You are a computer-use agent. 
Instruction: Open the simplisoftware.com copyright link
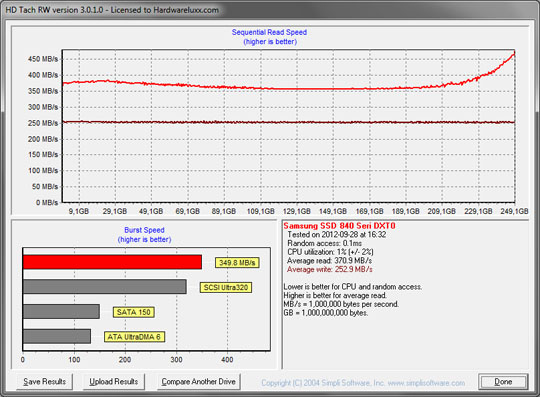click(363, 383)
